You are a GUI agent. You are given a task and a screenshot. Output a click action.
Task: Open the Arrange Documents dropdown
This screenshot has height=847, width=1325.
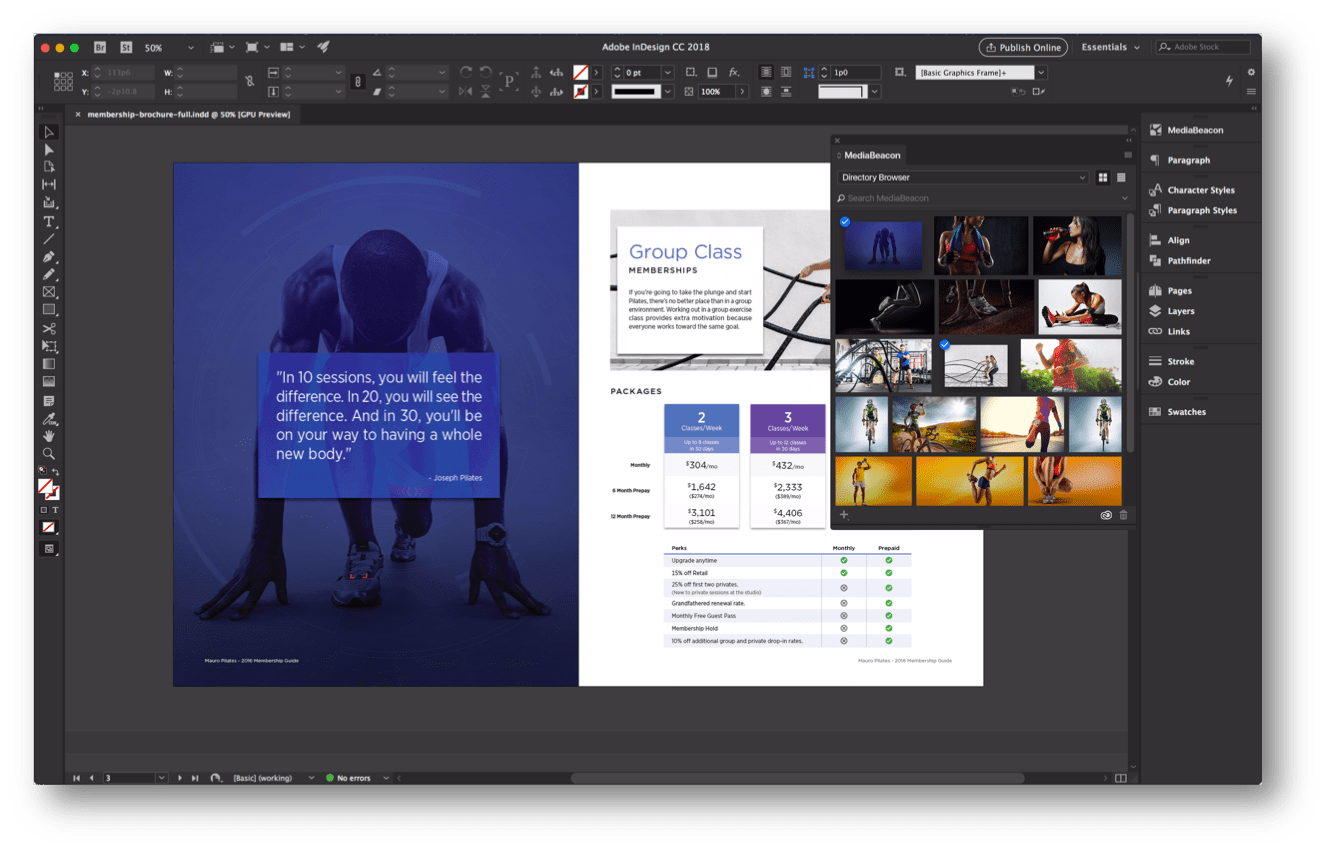point(293,47)
